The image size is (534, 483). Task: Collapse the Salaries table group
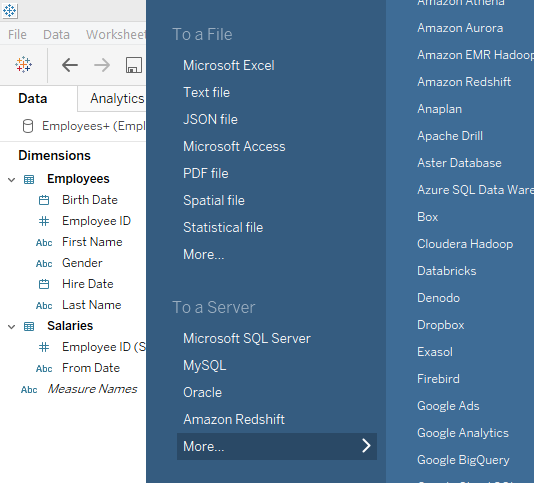[x=12, y=327]
